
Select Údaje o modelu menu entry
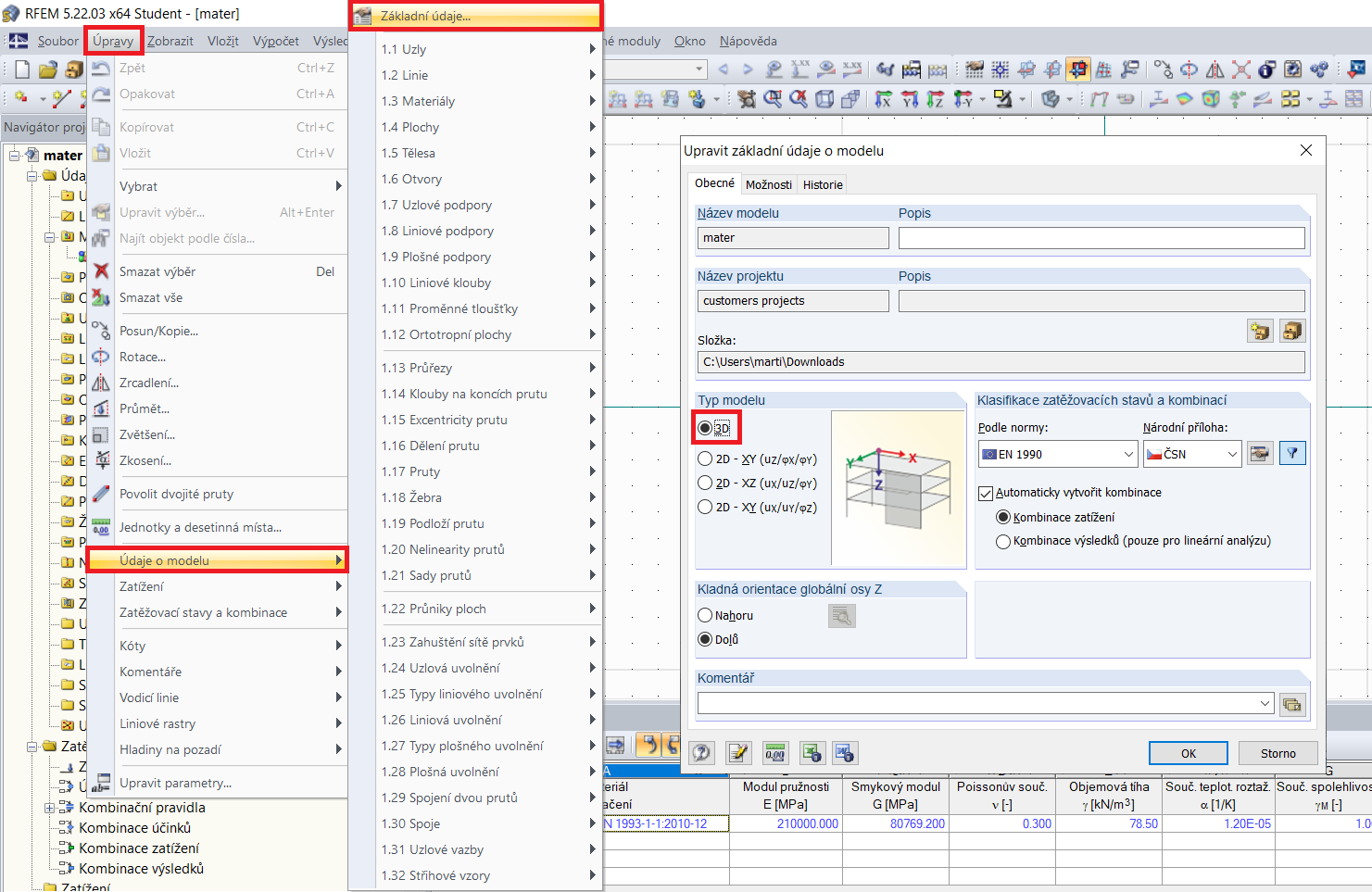(218, 560)
